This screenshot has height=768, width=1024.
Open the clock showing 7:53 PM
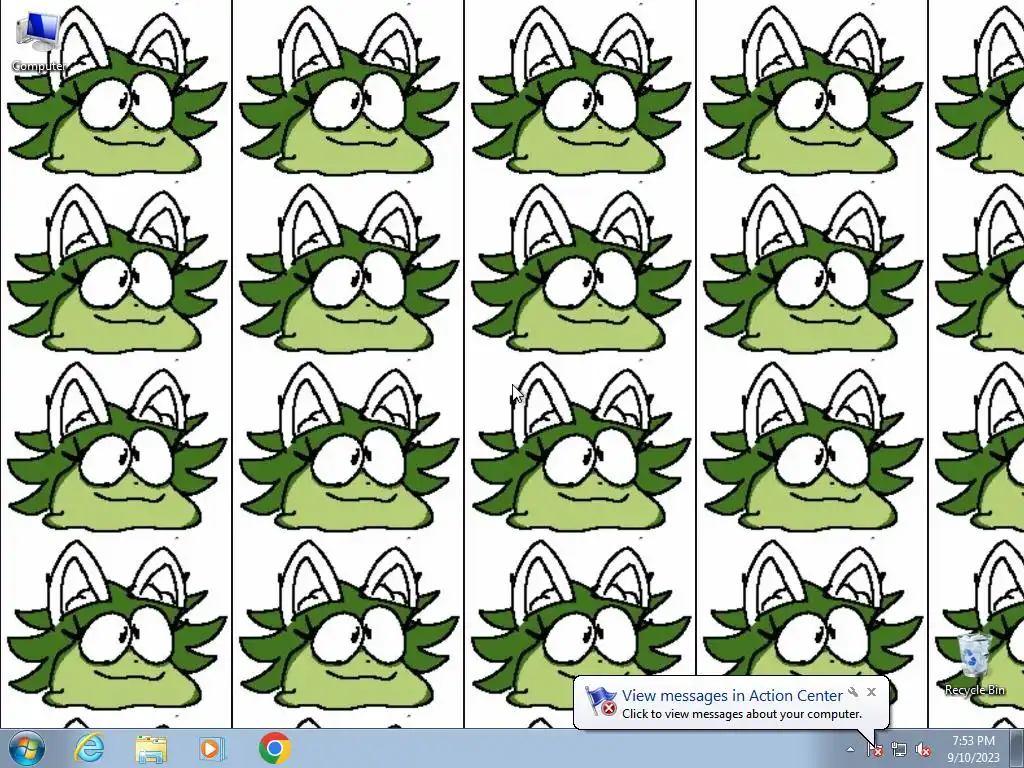click(973, 749)
